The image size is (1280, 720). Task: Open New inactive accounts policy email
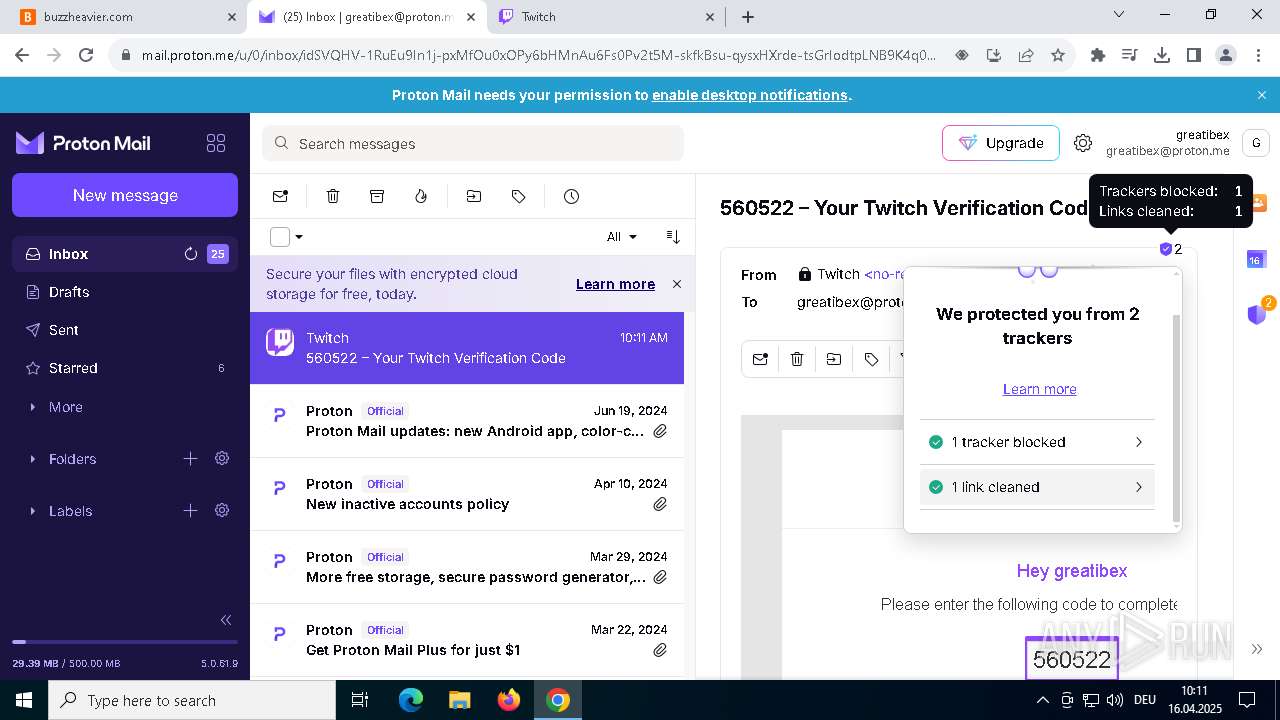pos(467,494)
